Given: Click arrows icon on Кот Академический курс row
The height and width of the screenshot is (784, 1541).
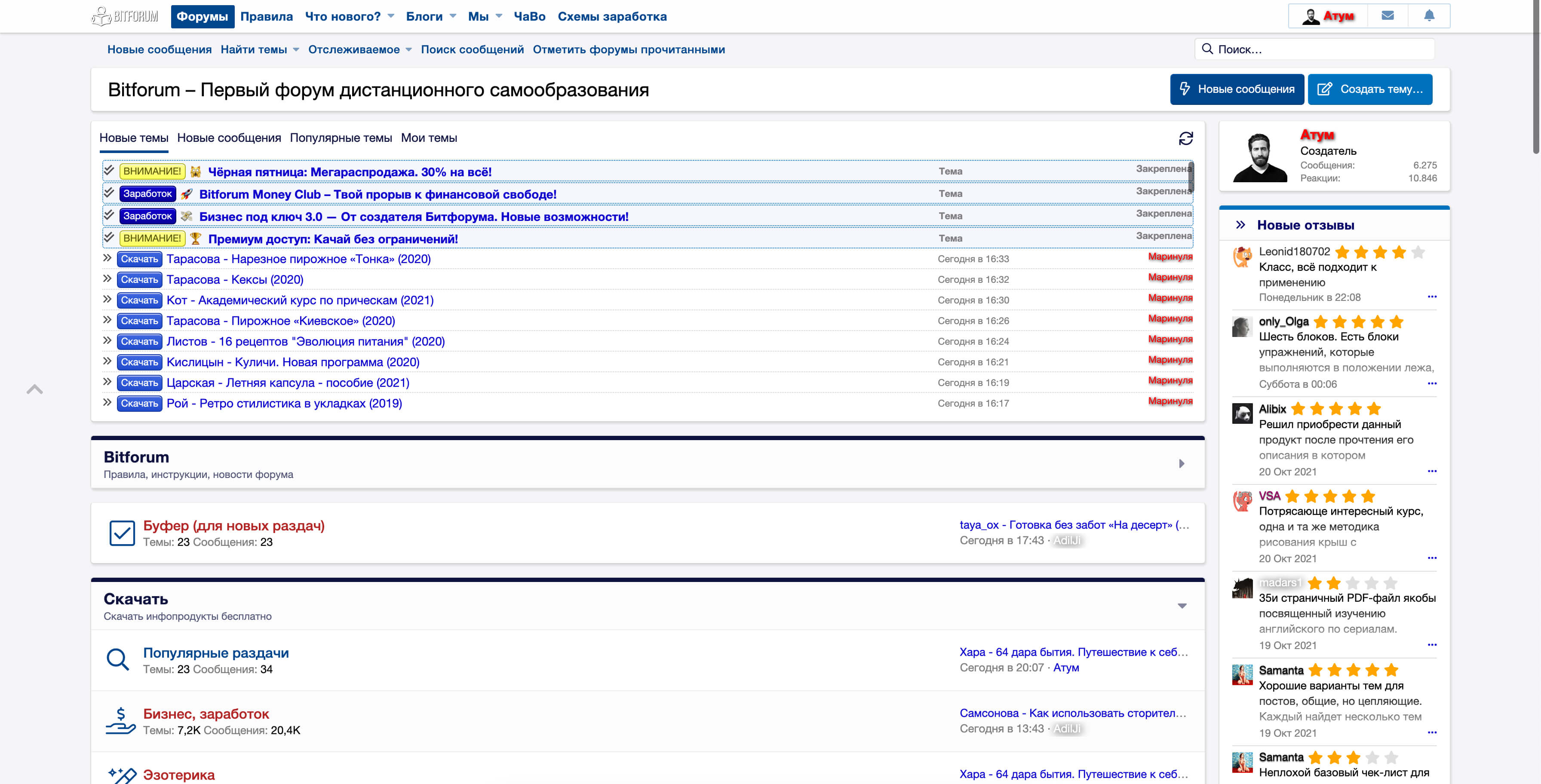Looking at the screenshot, I should (x=107, y=299).
